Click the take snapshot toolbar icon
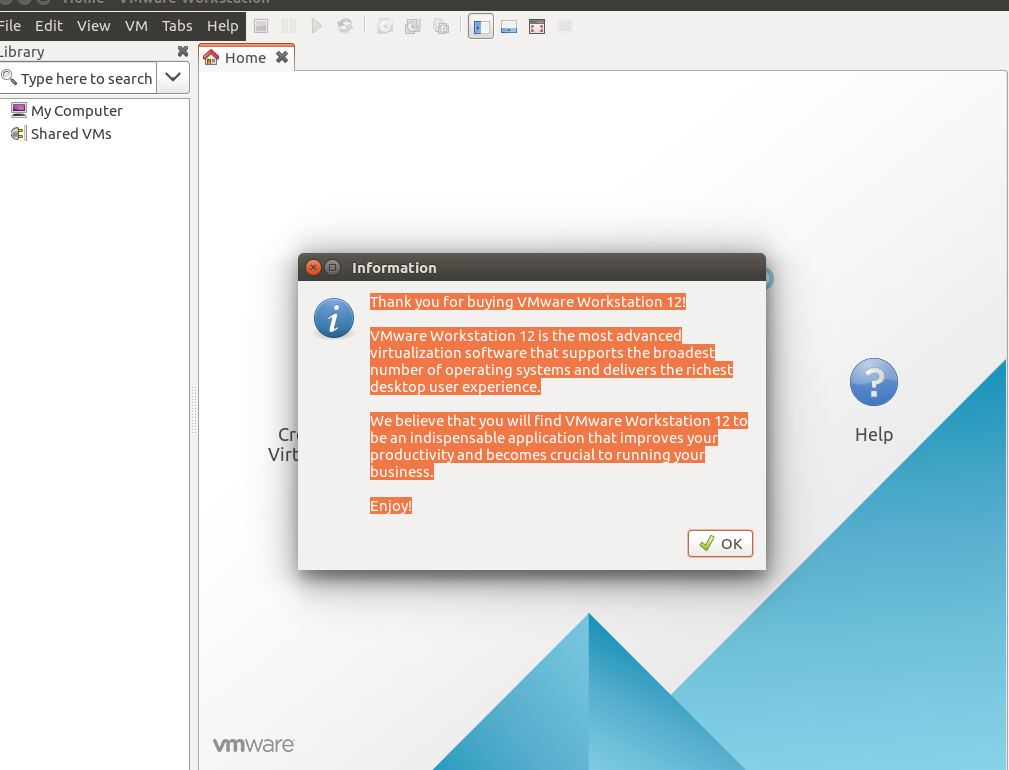 click(x=385, y=26)
